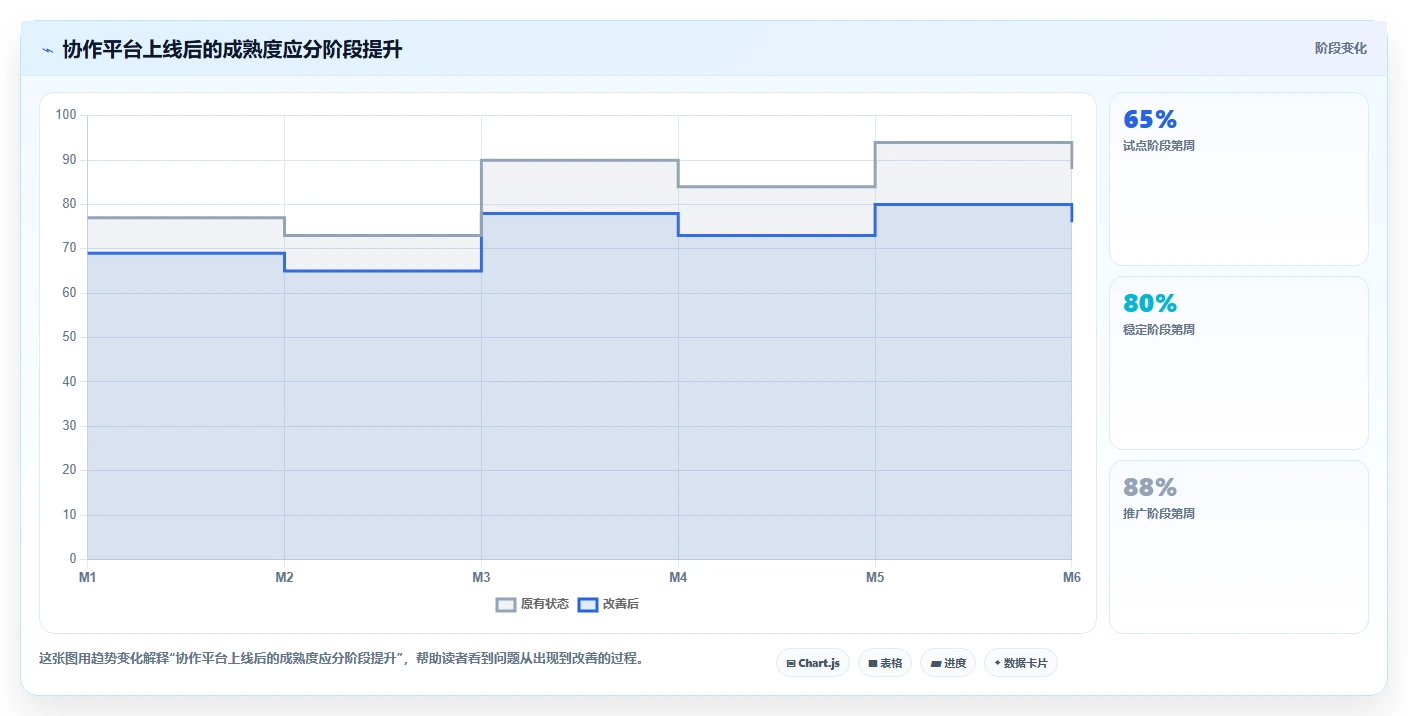Toggle the 改善后 legend series
This screenshot has height=716, width=1408.
click(609, 604)
